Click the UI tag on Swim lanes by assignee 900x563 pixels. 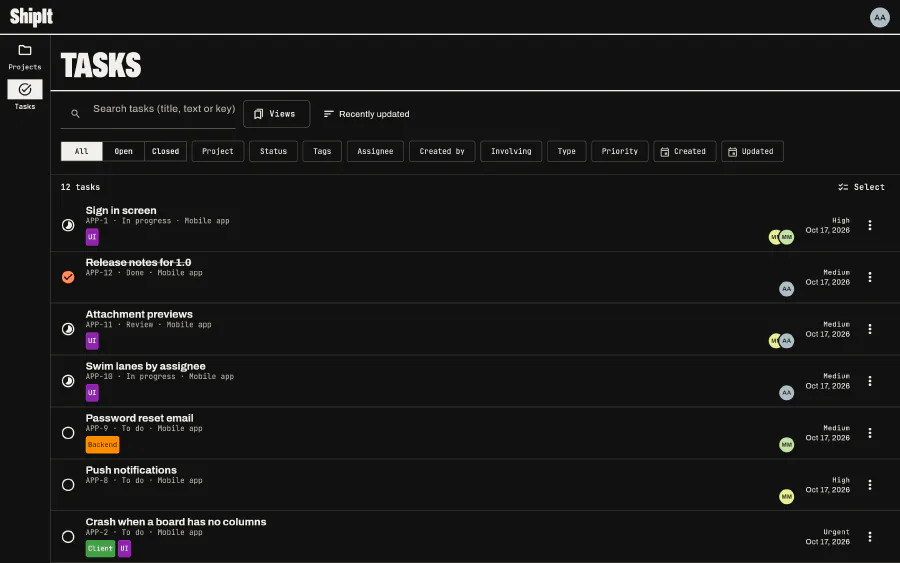(92, 393)
